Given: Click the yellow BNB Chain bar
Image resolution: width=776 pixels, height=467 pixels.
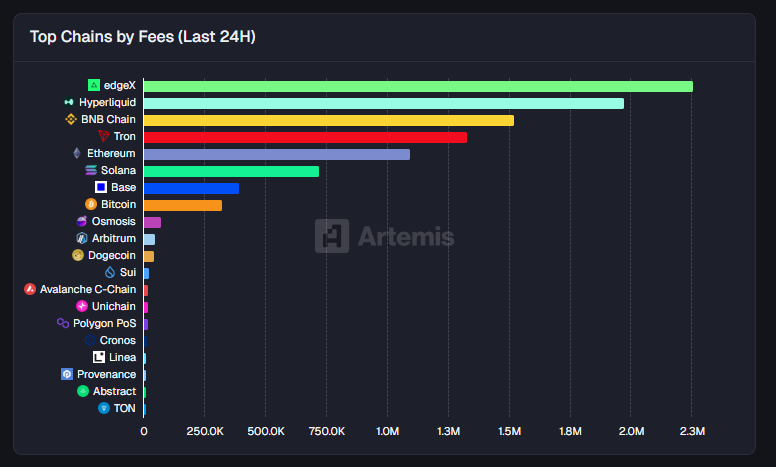Looking at the screenshot, I should tap(328, 120).
